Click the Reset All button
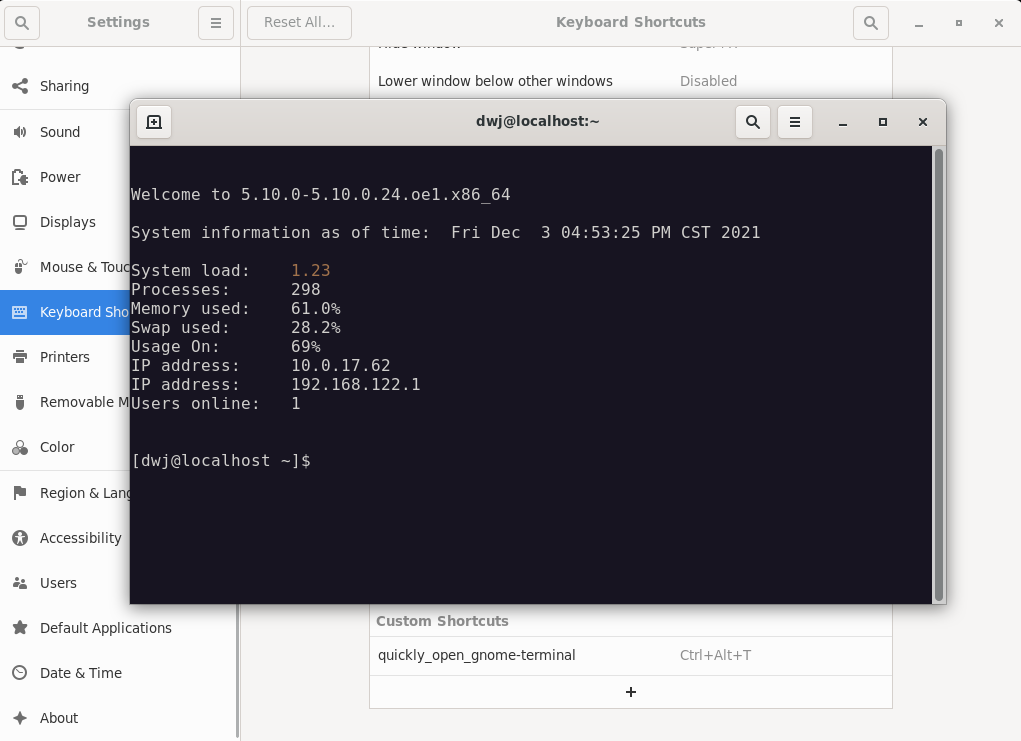This screenshot has height=741, width=1021. 299,22
